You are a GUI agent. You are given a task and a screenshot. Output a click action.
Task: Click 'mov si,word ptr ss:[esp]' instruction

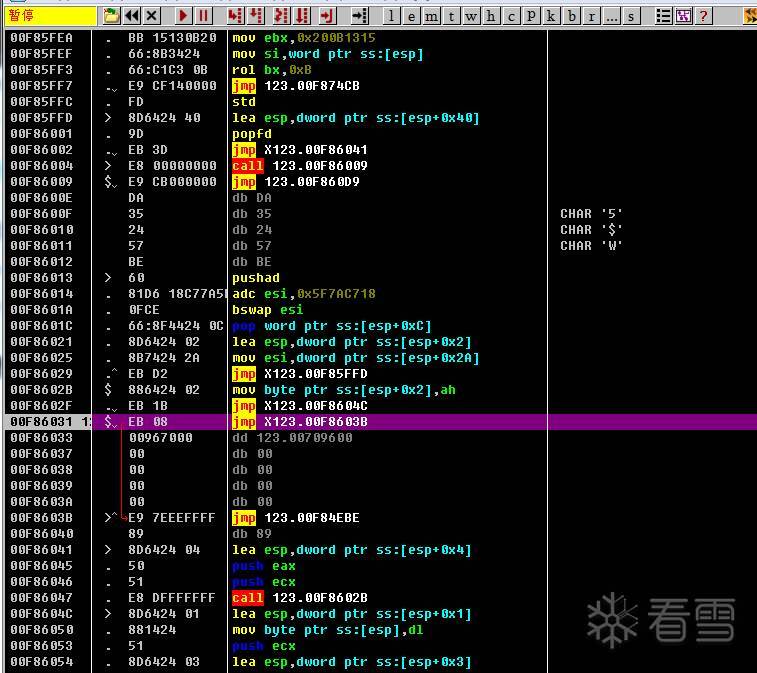(327, 54)
